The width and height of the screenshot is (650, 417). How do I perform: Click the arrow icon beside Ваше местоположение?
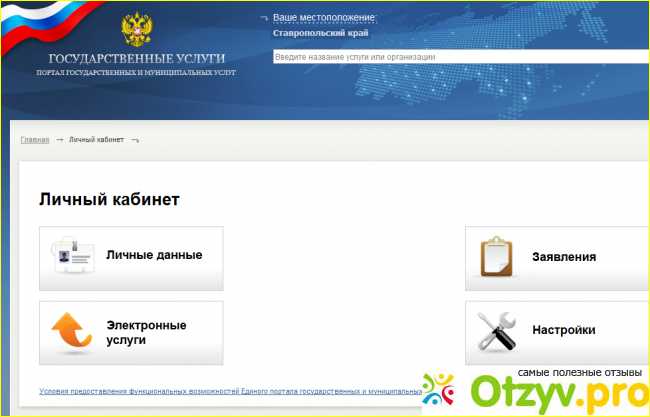click(x=263, y=18)
